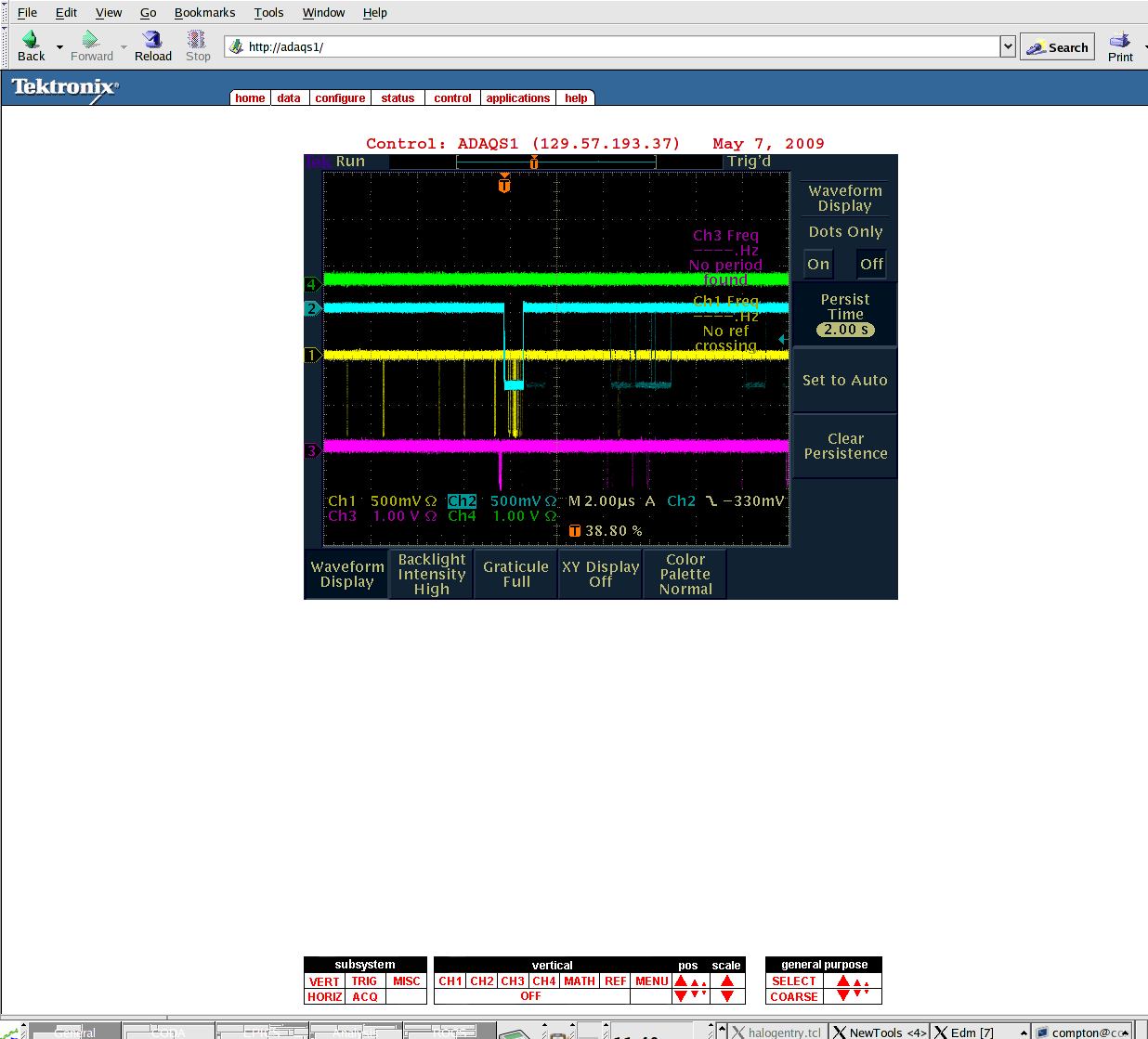This screenshot has width=1148, height=1039.
Task: Switch to the control tab
Action: pyautogui.click(x=452, y=97)
